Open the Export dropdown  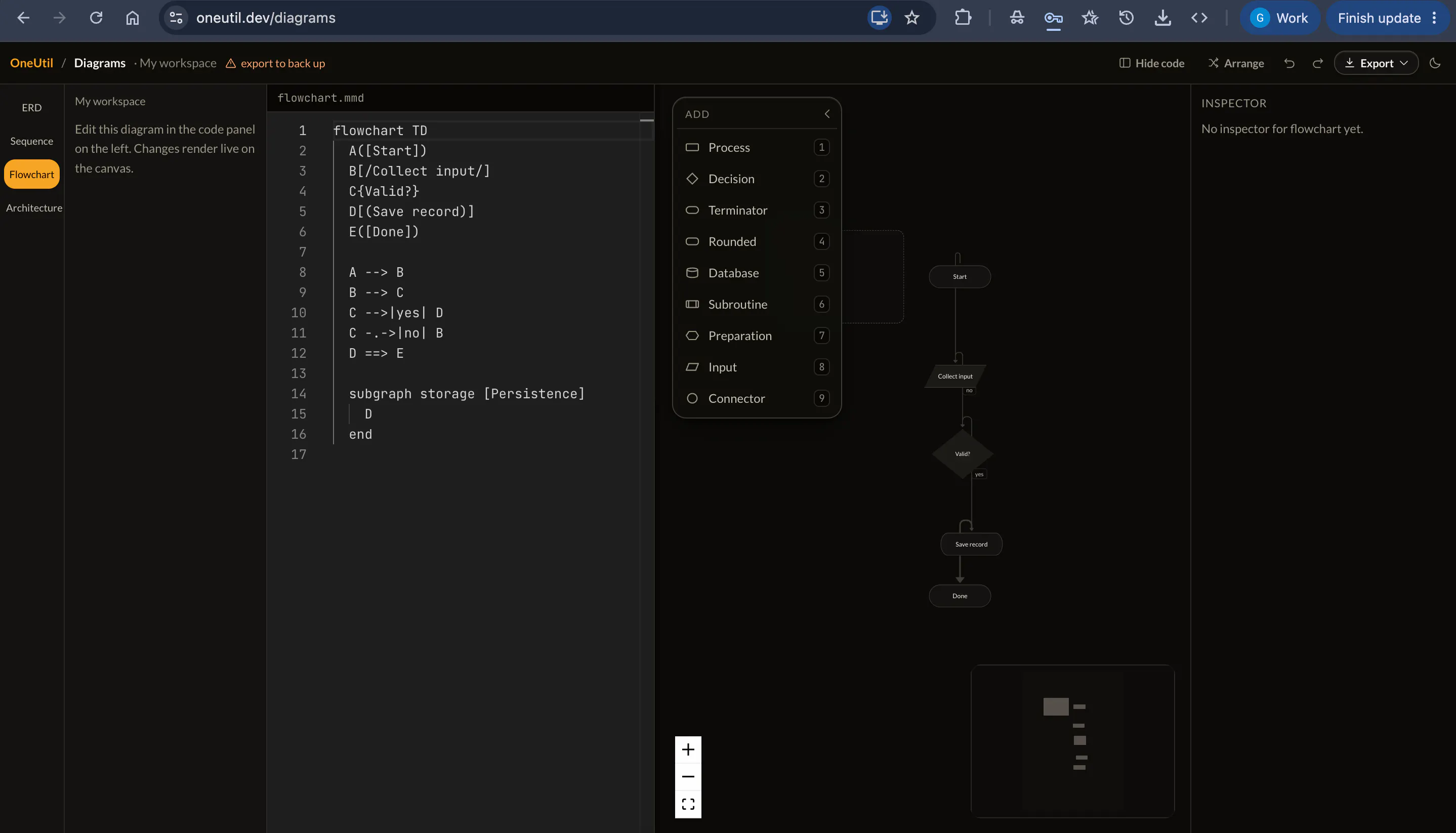pos(1376,63)
